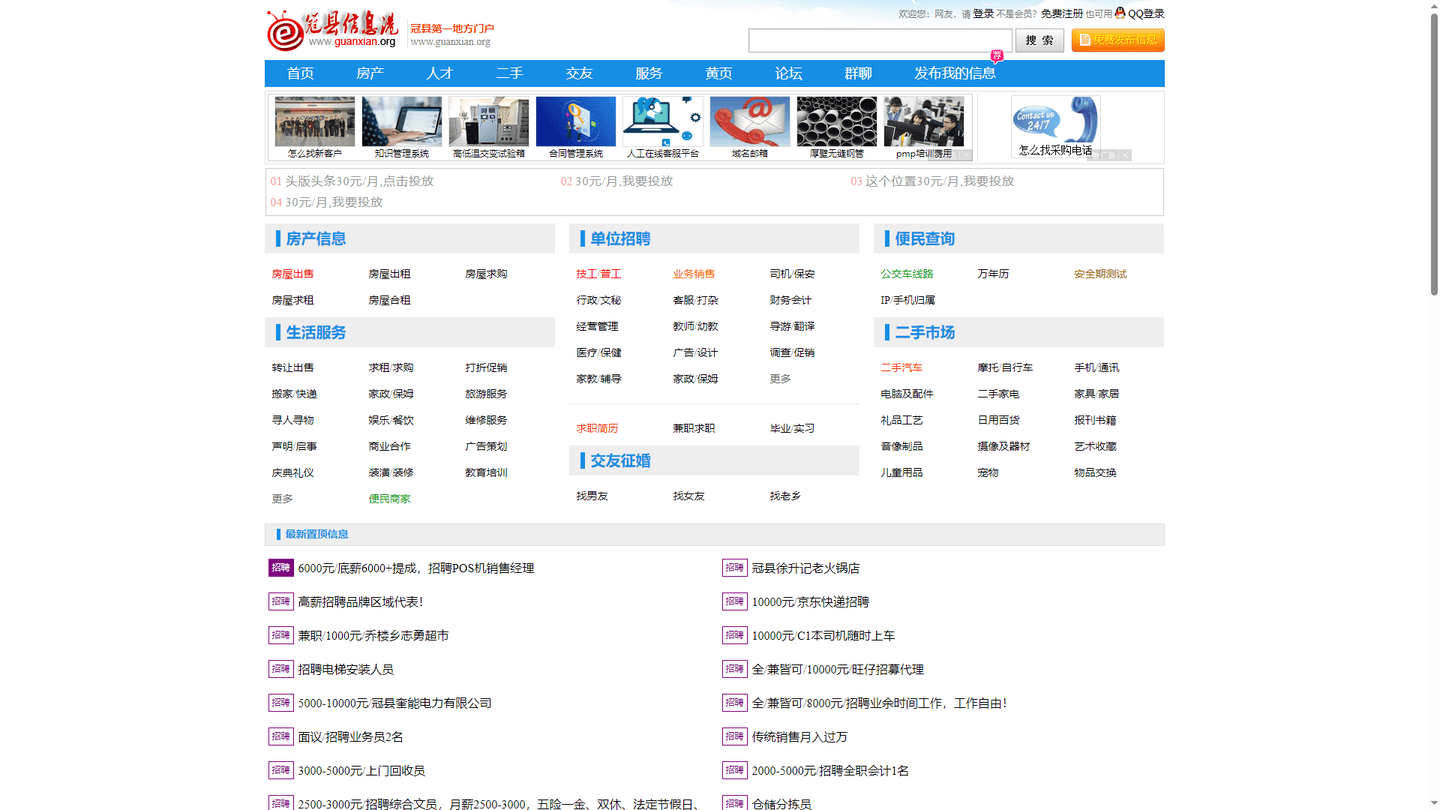Open the 域名邮箱 ad thumbnail
Image resolution: width=1440 pixels, height=810 pixels.
pos(750,128)
